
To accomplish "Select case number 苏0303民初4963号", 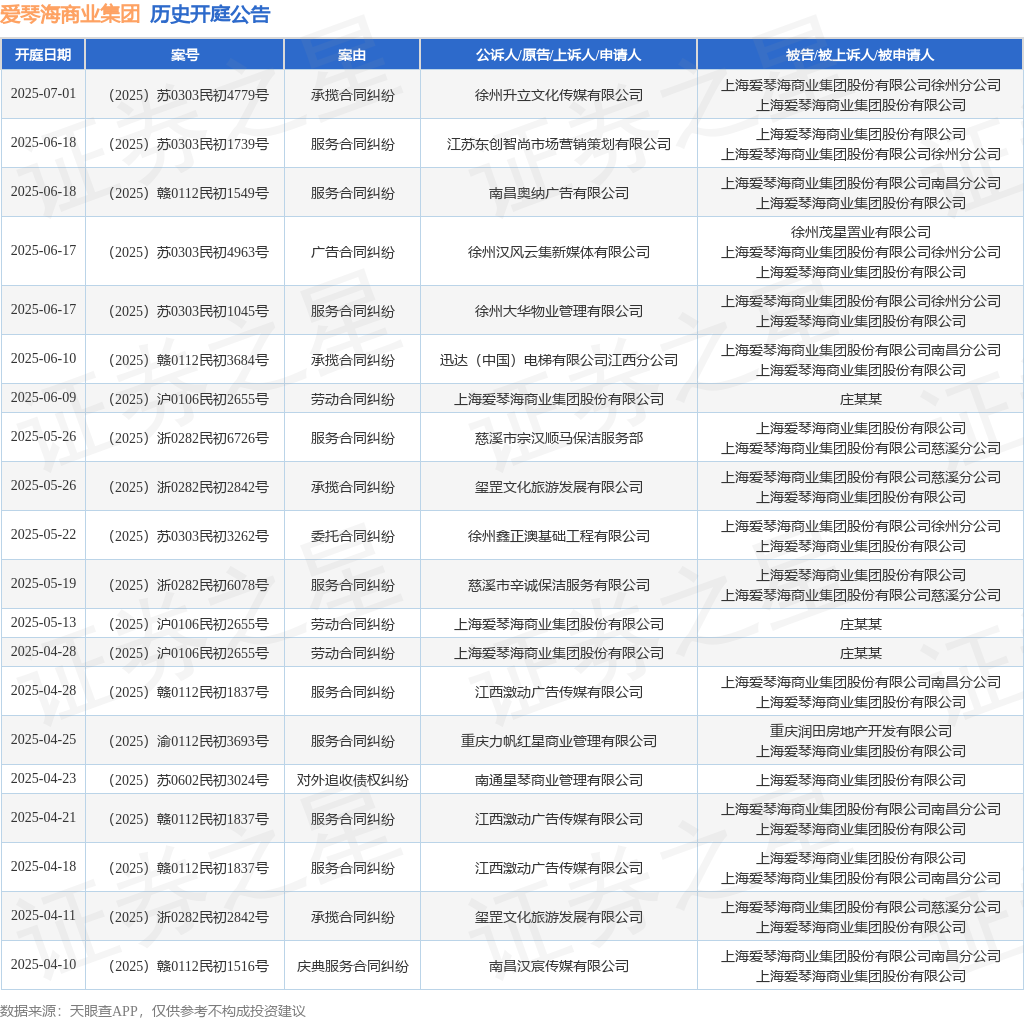I will (189, 252).
